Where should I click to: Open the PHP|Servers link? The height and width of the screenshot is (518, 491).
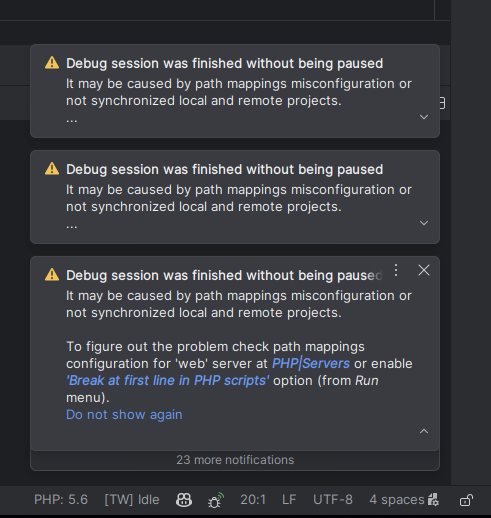pyautogui.click(x=311, y=363)
